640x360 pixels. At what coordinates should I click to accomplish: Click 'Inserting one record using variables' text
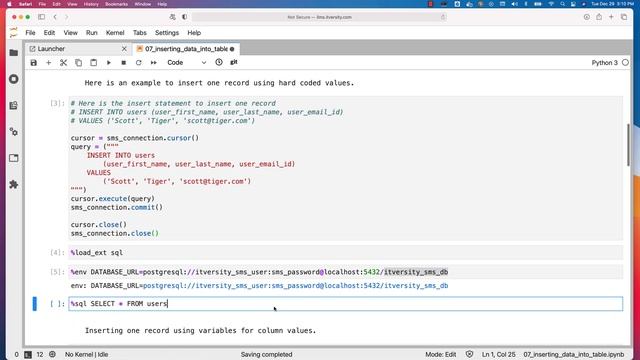click(x=200, y=331)
